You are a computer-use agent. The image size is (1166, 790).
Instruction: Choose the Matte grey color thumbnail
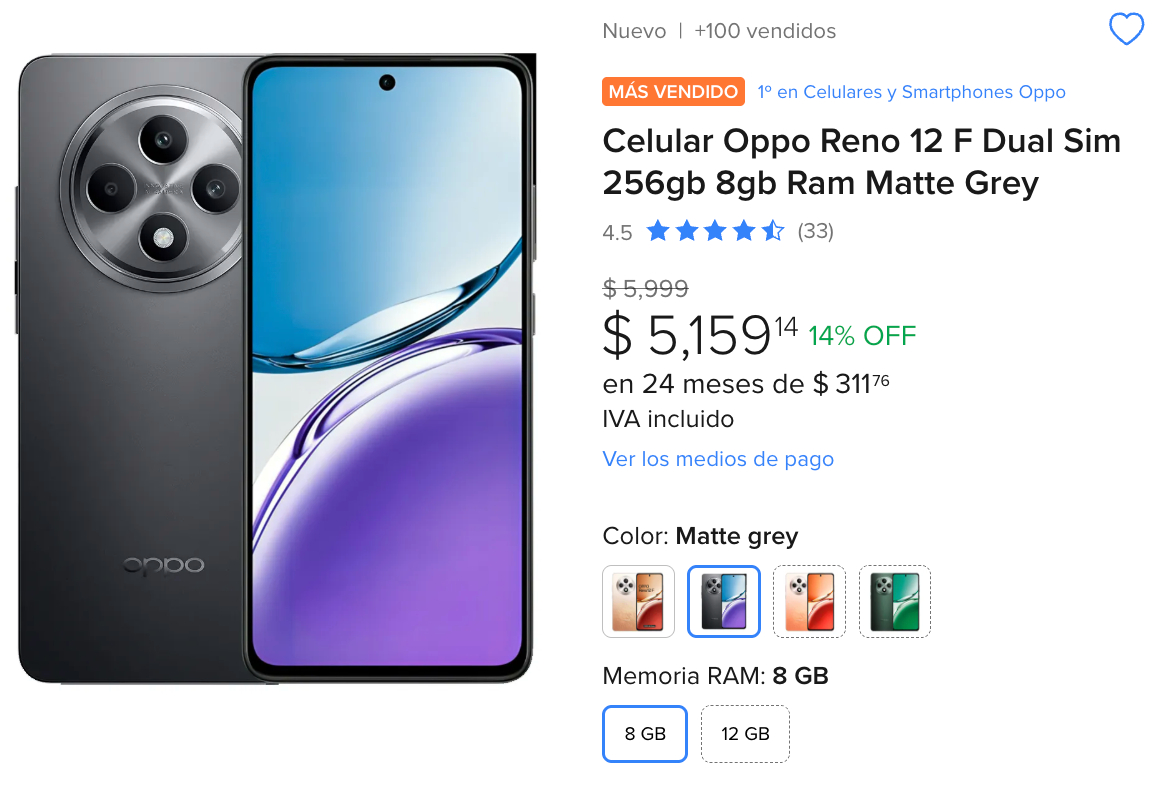[724, 601]
